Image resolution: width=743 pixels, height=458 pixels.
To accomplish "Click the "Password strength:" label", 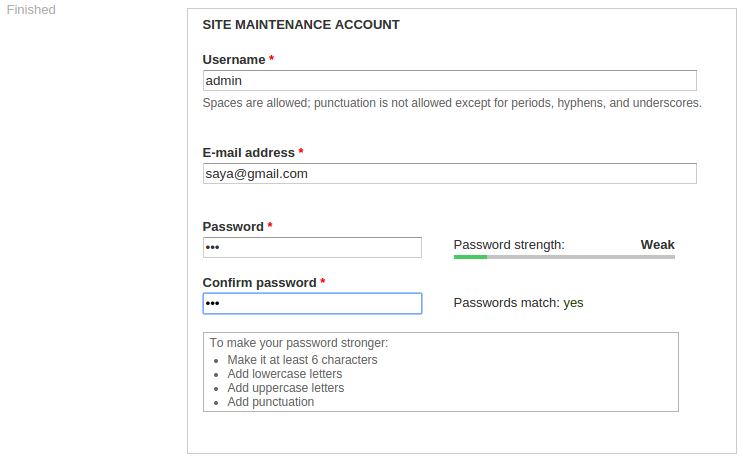I will pyautogui.click(x=509, y=245).
